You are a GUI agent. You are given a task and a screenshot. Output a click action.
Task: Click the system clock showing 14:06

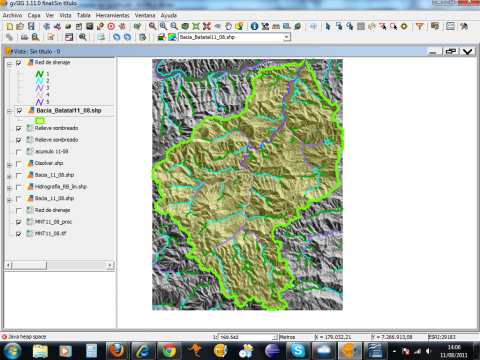454,347
